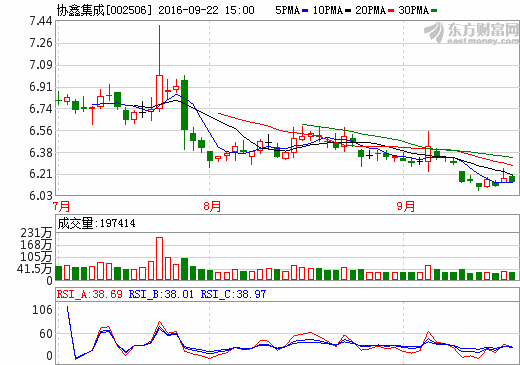This screenshot has height=365, width=520.
Task: Click the 5PMA blue legend swatch
Action: click(x=305, y=11)
